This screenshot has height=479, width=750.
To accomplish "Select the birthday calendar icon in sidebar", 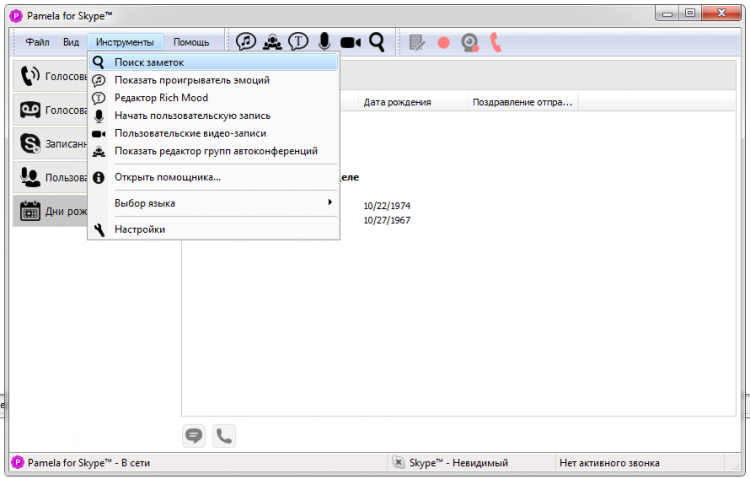I will [x=30, y=211].
